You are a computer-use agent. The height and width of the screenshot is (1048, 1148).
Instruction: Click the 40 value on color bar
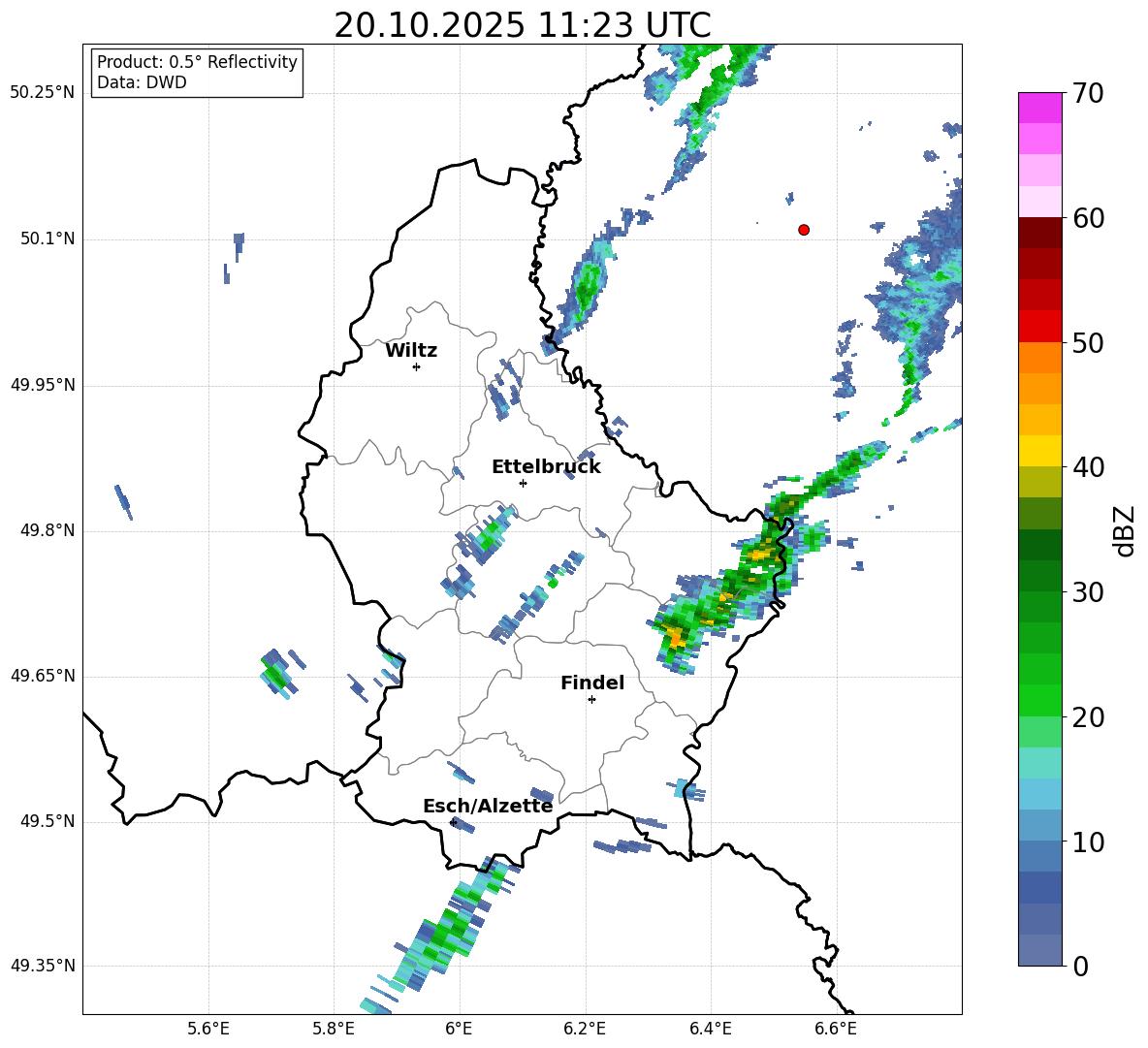1087,467
